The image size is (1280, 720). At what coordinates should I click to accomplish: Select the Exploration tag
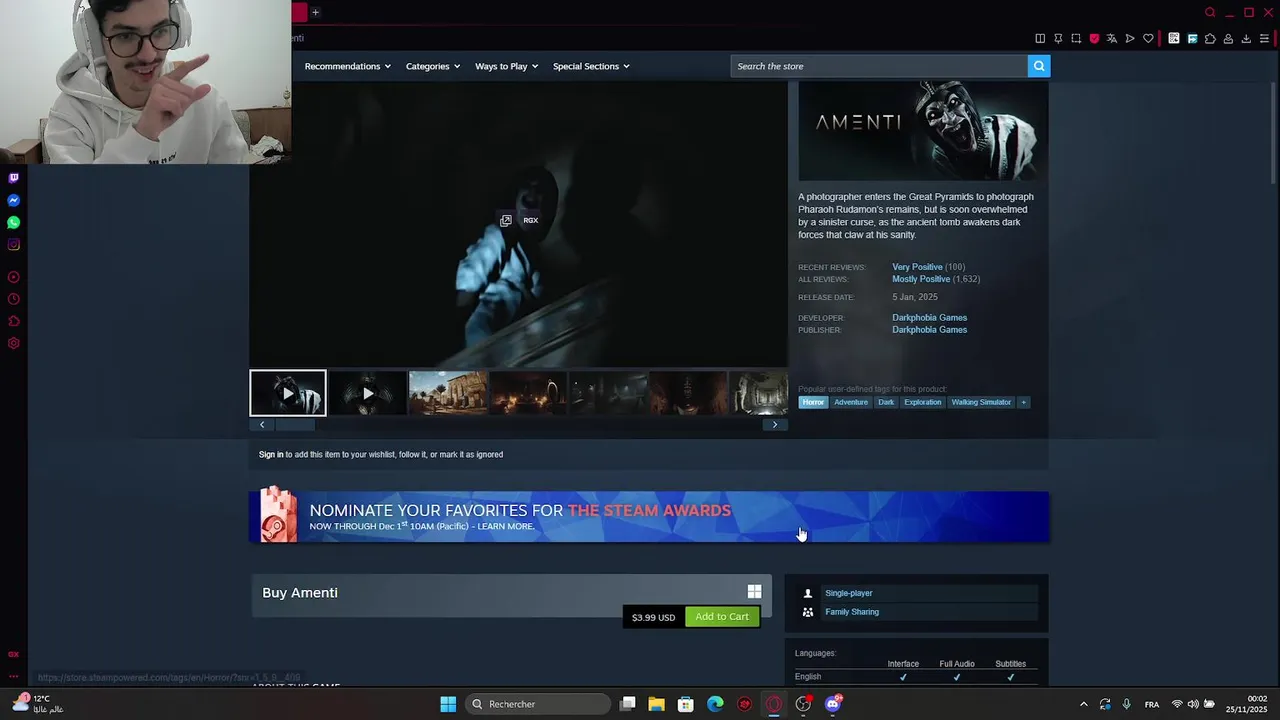922,402
